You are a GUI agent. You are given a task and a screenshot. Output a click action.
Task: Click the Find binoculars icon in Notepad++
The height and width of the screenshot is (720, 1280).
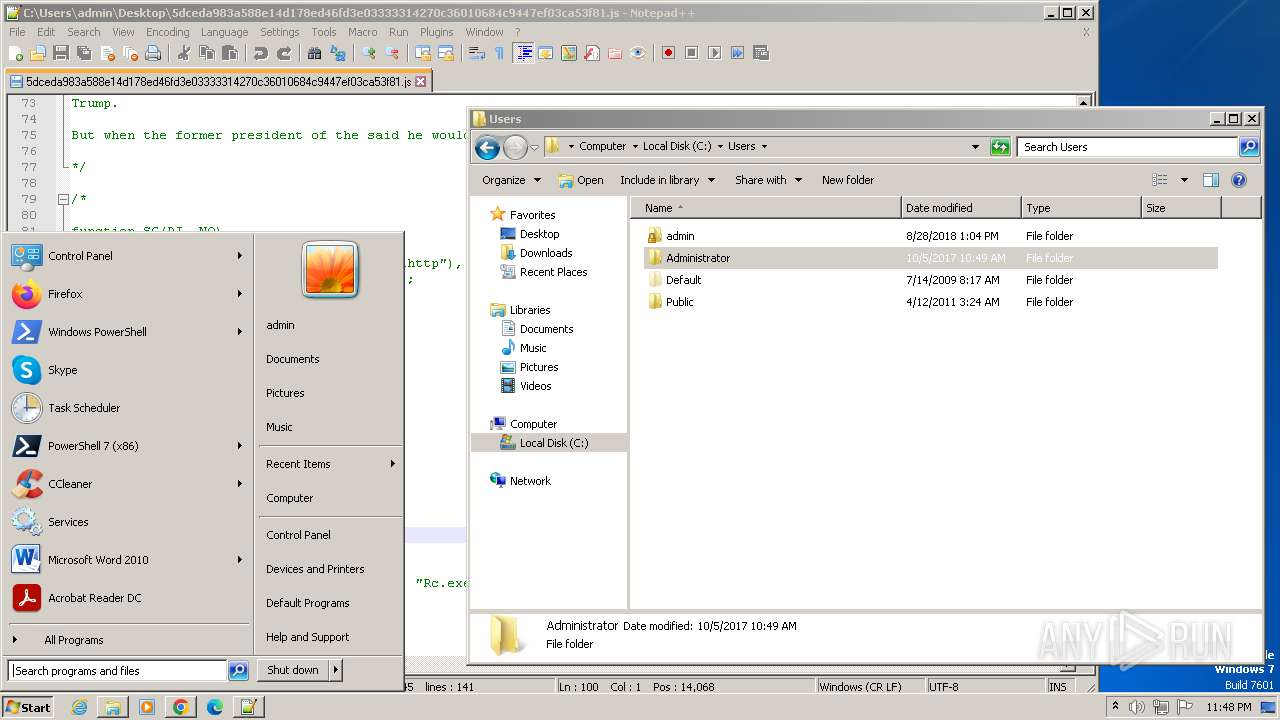pyautogui.click(x=314, y=53)
